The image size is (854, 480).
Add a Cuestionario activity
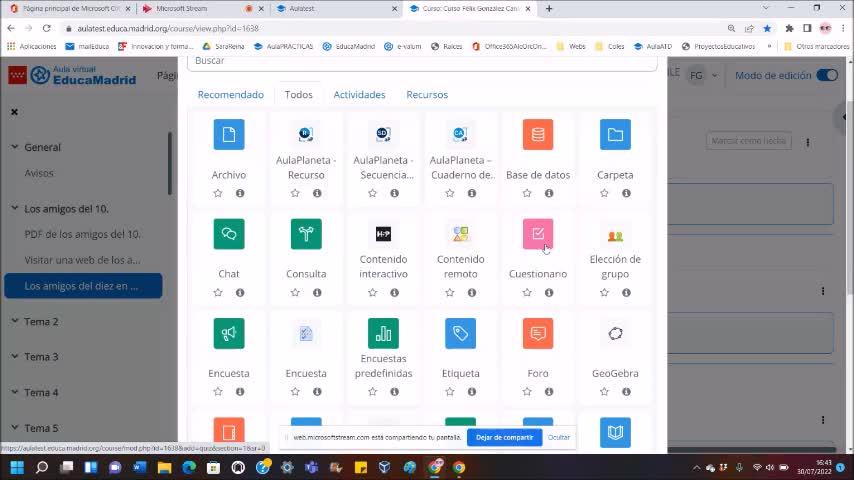[x=538, y=234]
